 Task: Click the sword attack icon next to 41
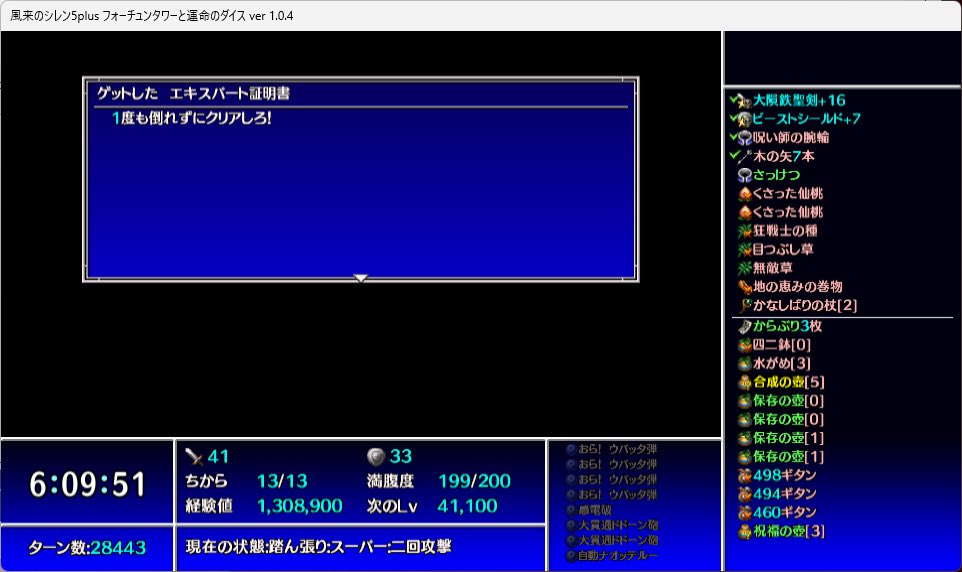click(194, 457)
